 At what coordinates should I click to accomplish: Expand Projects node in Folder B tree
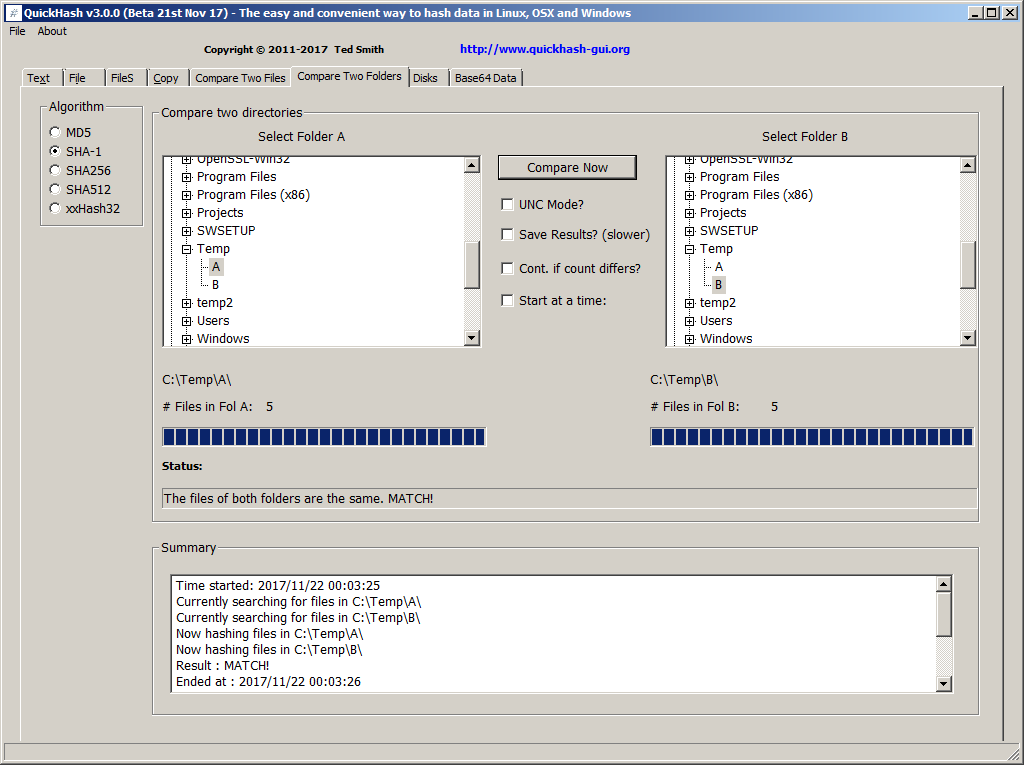click(x=690, y=213)
